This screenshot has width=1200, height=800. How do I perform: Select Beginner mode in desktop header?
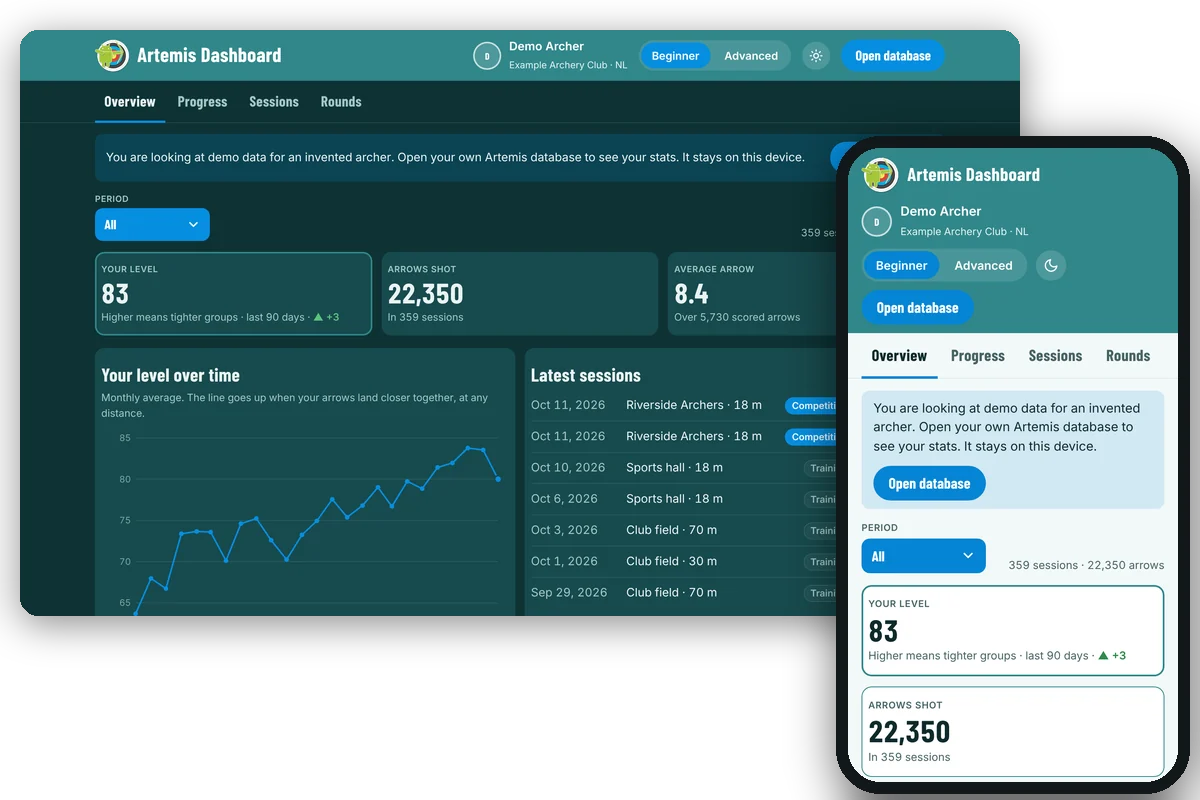click(675, 56)
